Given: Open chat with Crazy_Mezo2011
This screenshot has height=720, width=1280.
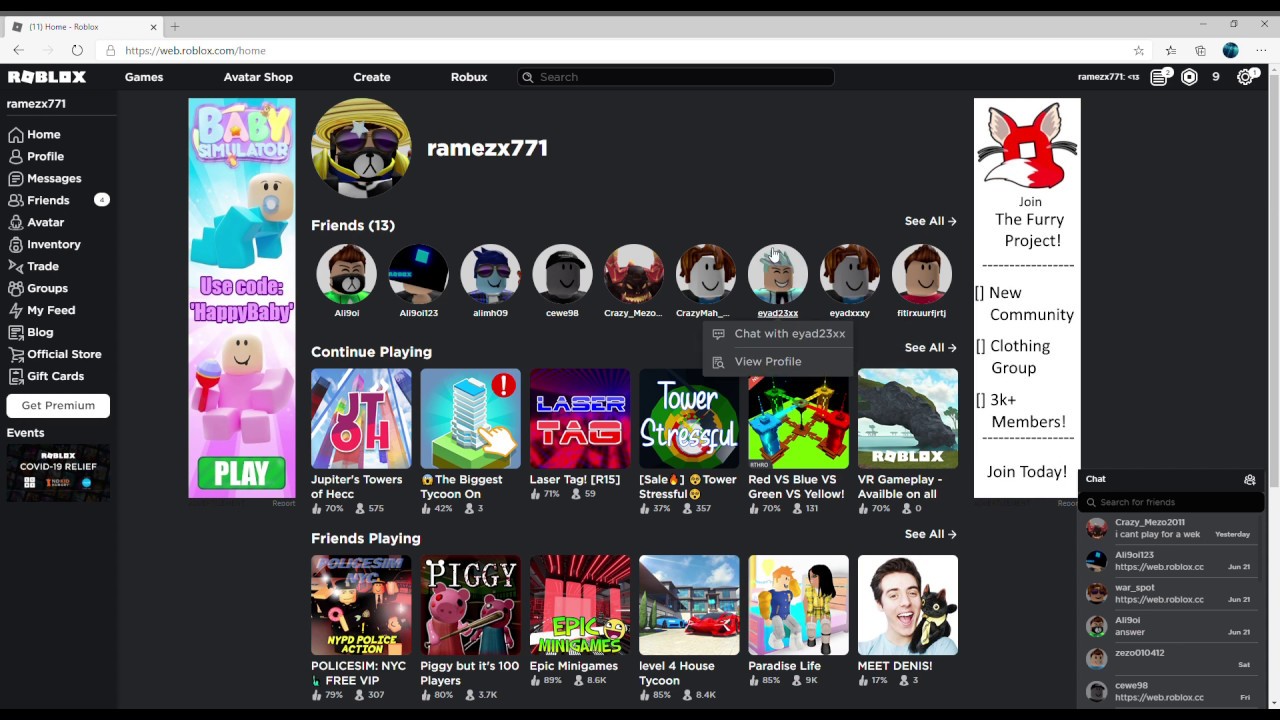Looking at the screenshot, I should coord(1170,528).
